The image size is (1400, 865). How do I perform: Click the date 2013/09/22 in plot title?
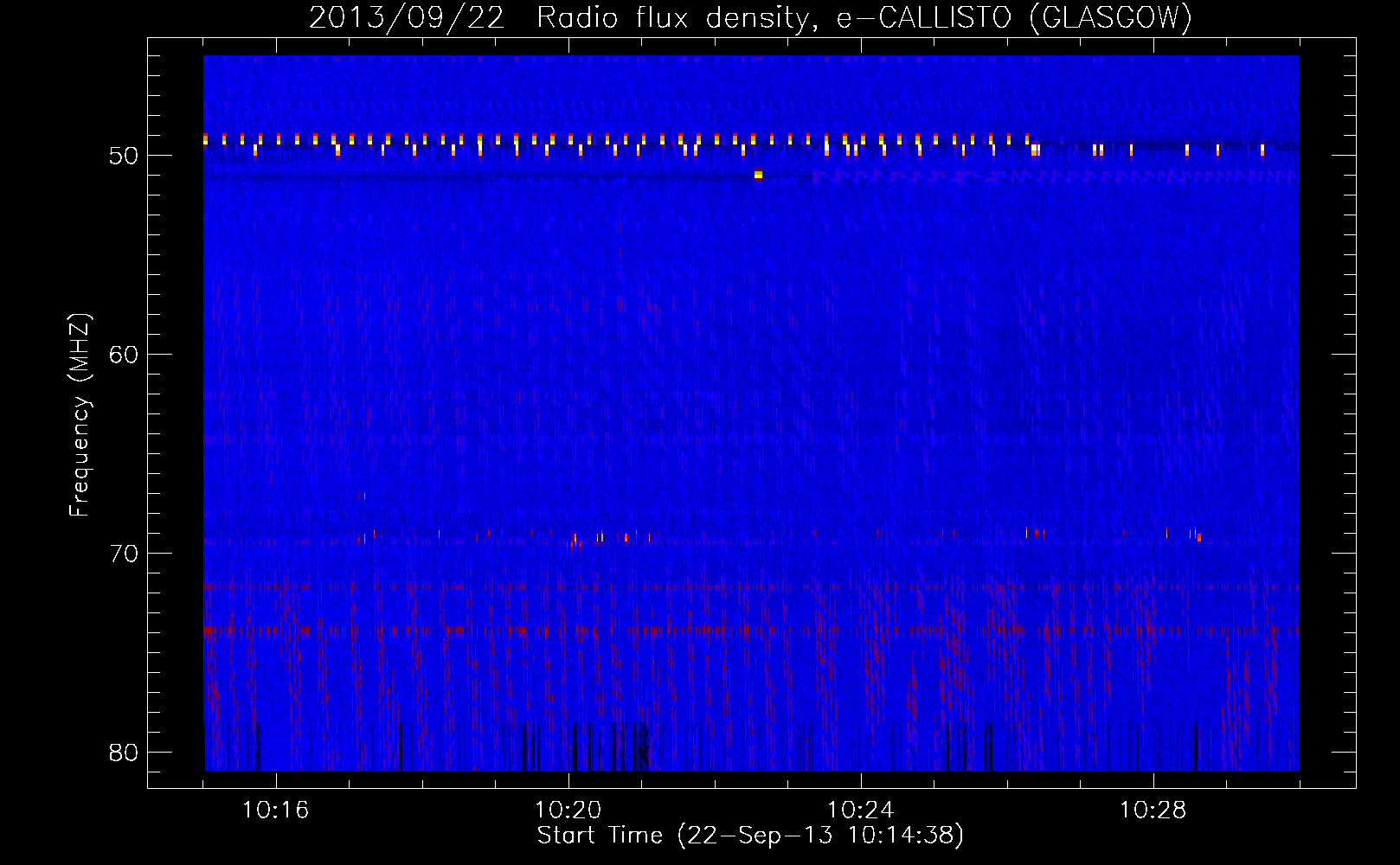point(407,17)
